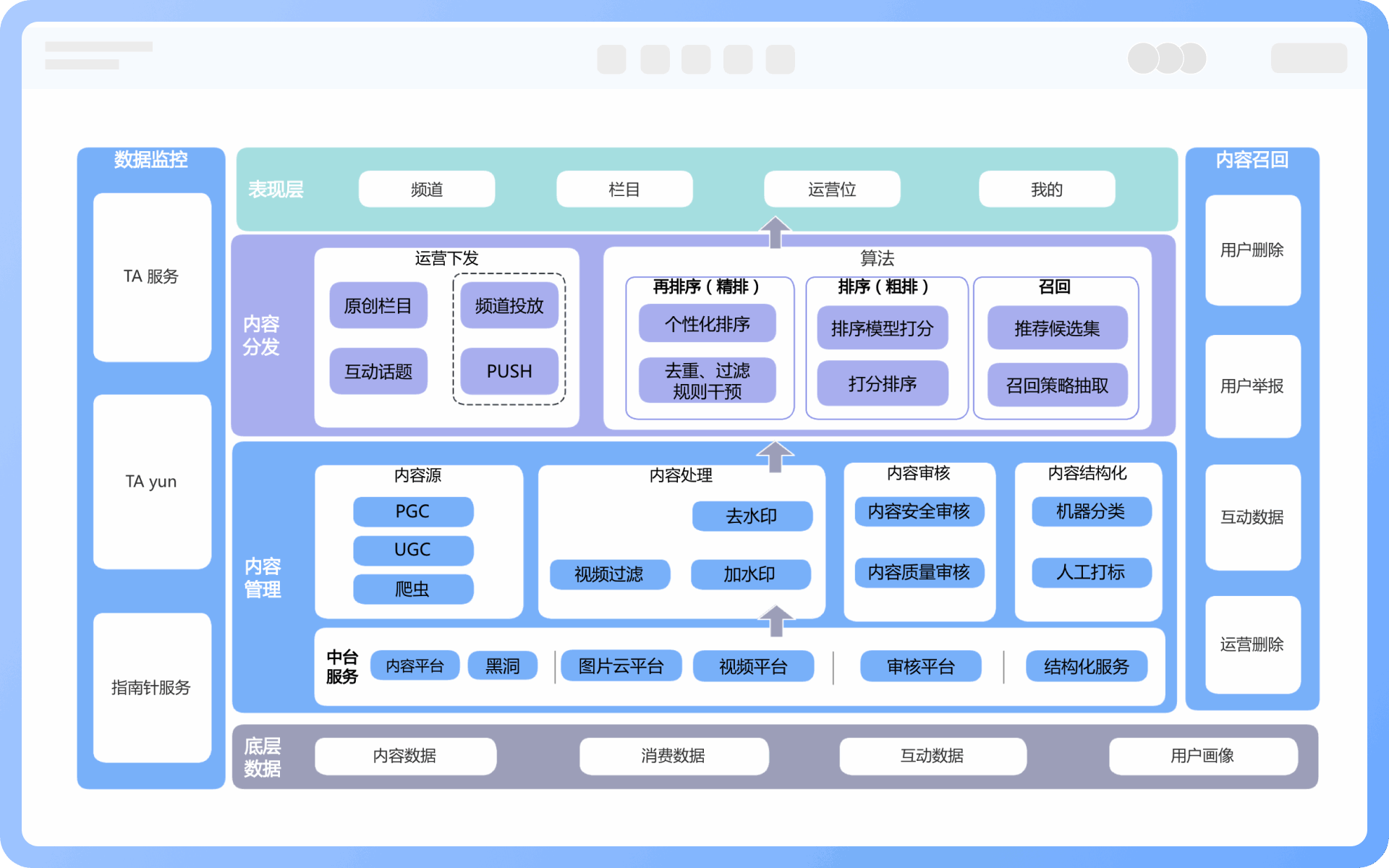Click the gray button at top right

1308,58
